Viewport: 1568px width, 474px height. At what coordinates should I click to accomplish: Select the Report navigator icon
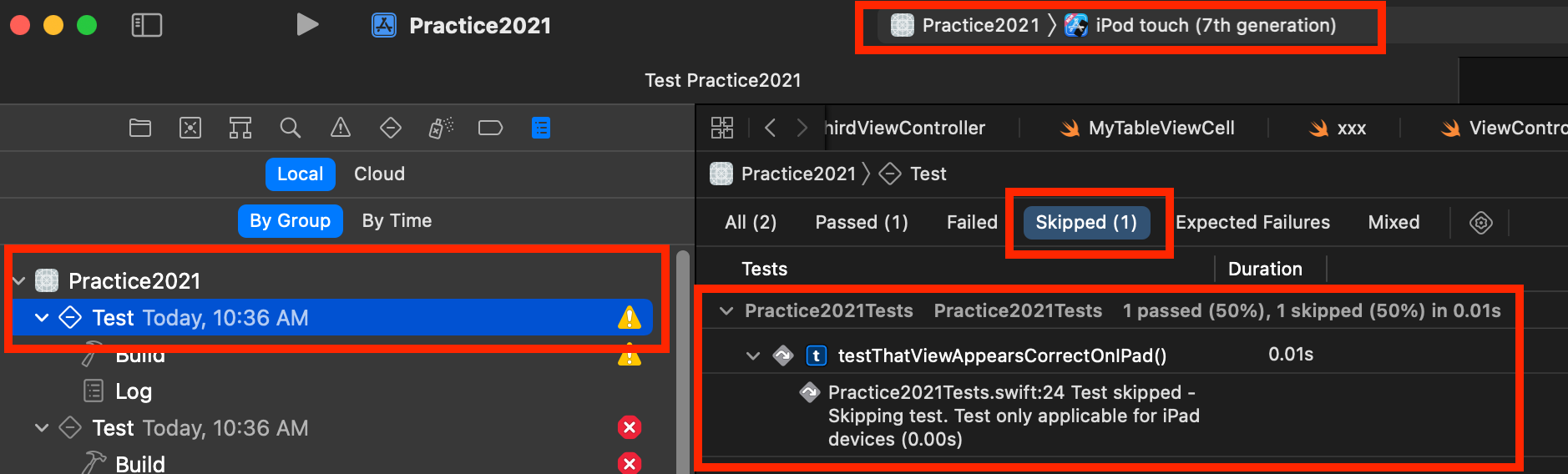click(x=541, y=128)
